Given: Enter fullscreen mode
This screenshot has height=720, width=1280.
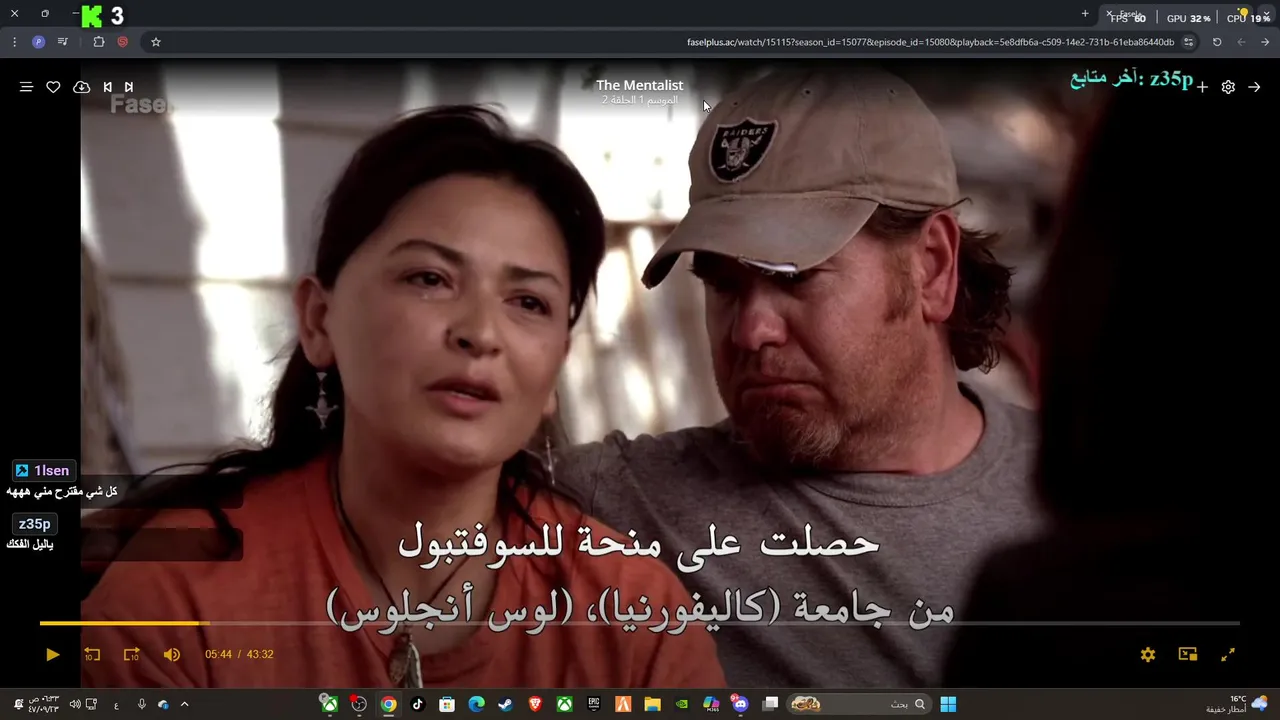Looking at the screenshot, I should pyautogui.click(x=1228, y=654).
